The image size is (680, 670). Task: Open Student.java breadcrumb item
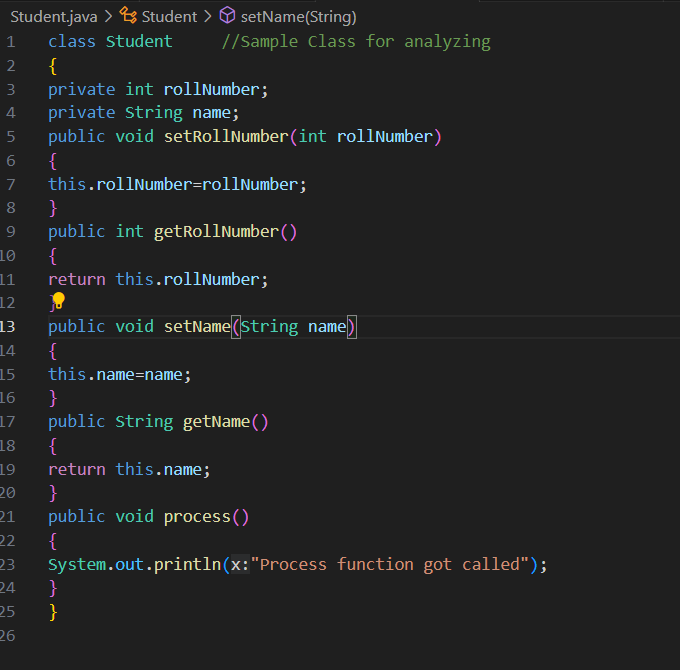(x=54, y=16)
